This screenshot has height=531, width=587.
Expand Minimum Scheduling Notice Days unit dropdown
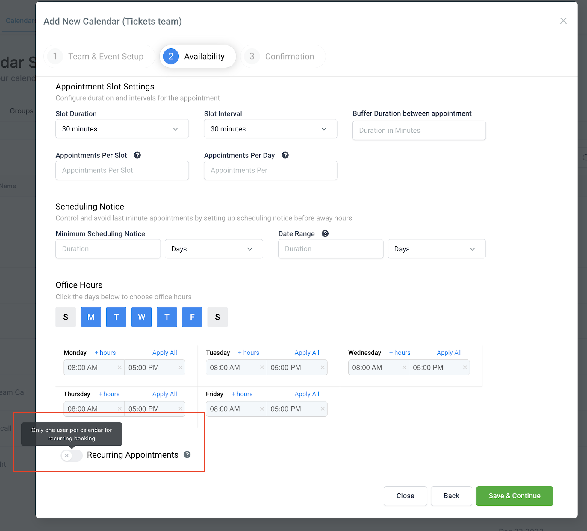[214, 249]
